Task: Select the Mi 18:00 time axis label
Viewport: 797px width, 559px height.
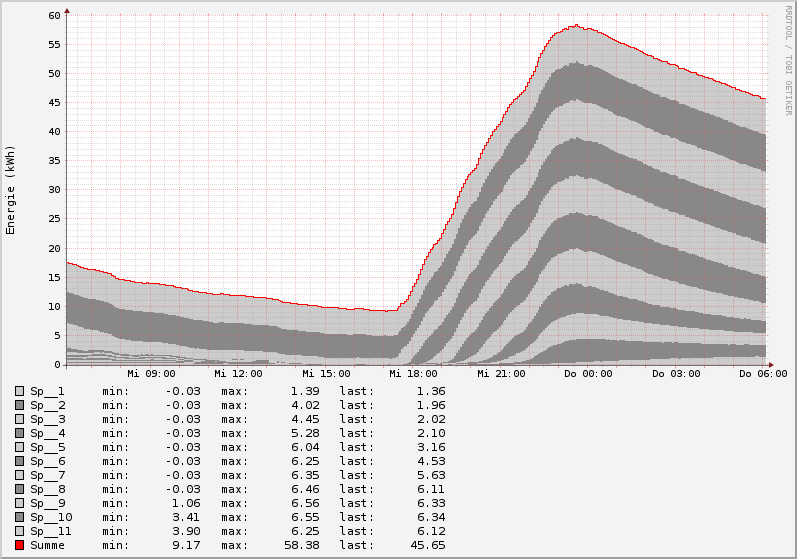Action: pos(413,374)
